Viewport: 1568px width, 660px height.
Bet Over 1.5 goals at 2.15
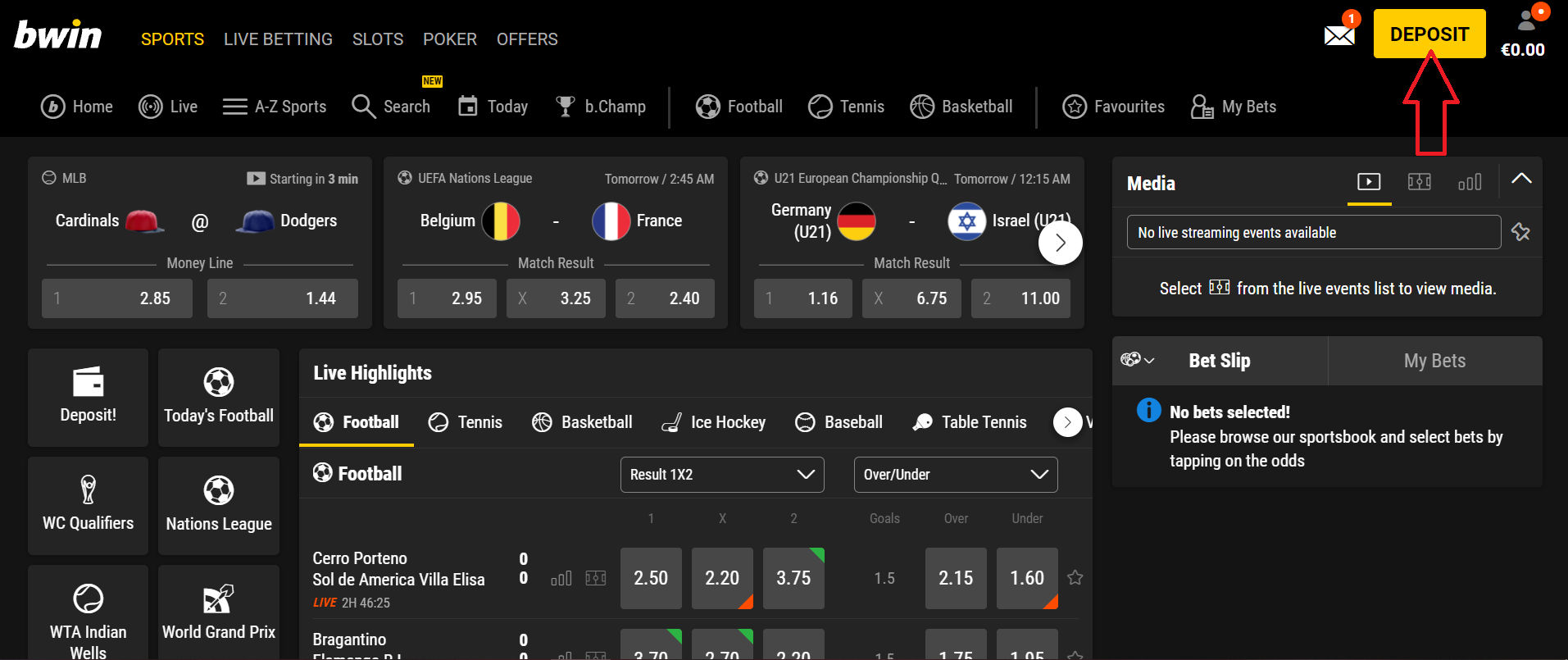tap(956, 578)
